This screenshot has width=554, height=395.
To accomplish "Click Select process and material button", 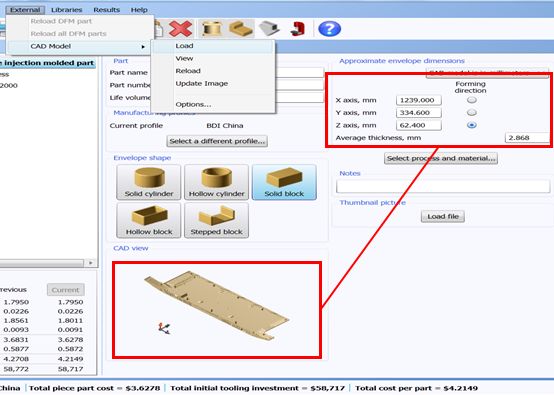I will click(x=441, y=158).
